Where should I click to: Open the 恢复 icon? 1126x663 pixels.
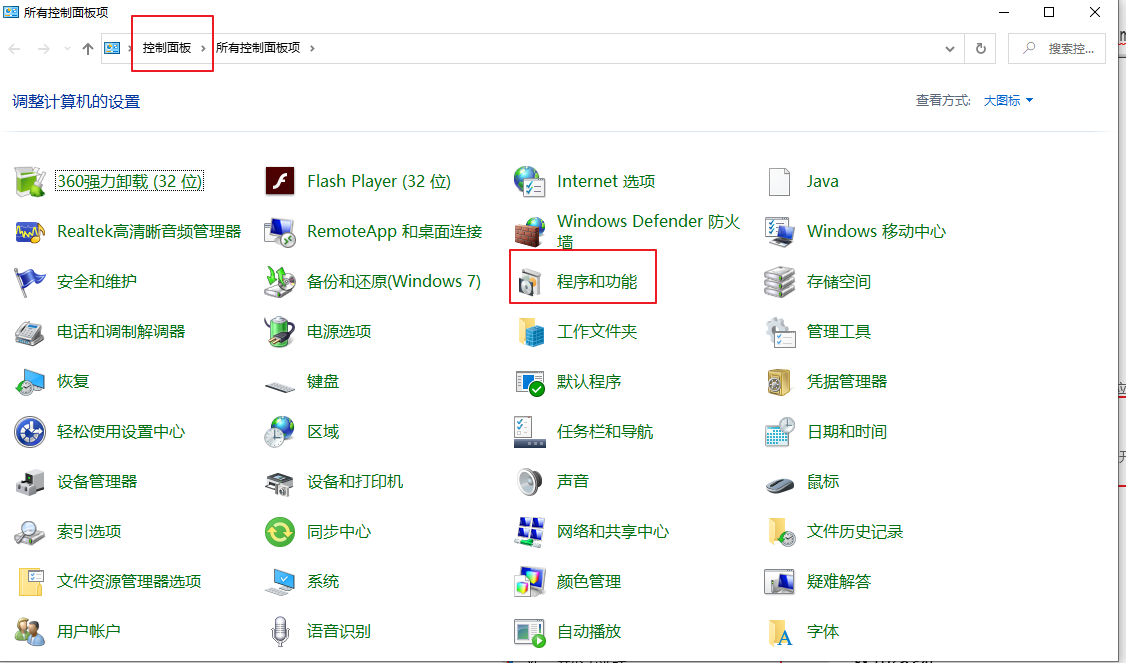[30, 382]
